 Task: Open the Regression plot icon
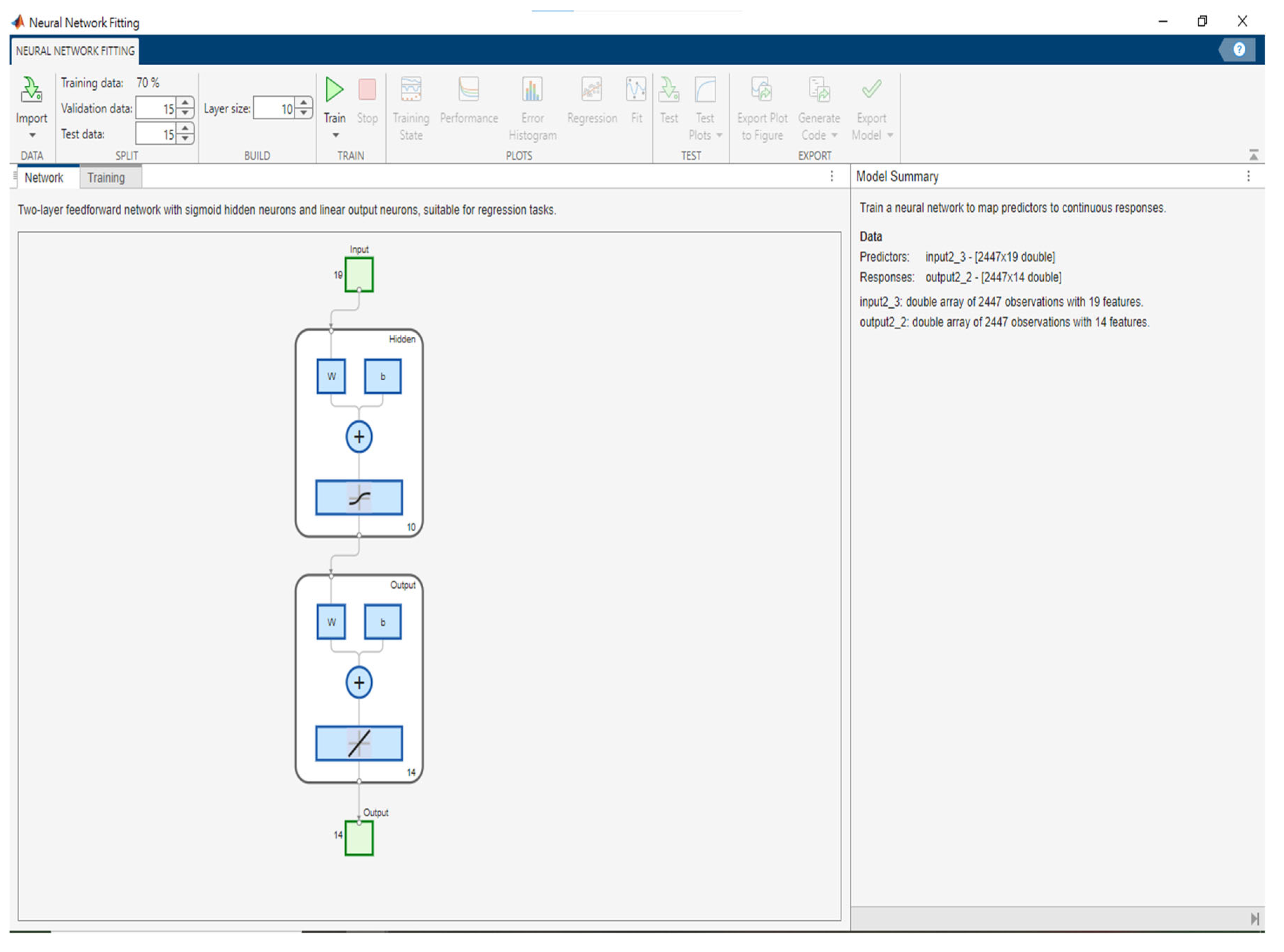591,90
